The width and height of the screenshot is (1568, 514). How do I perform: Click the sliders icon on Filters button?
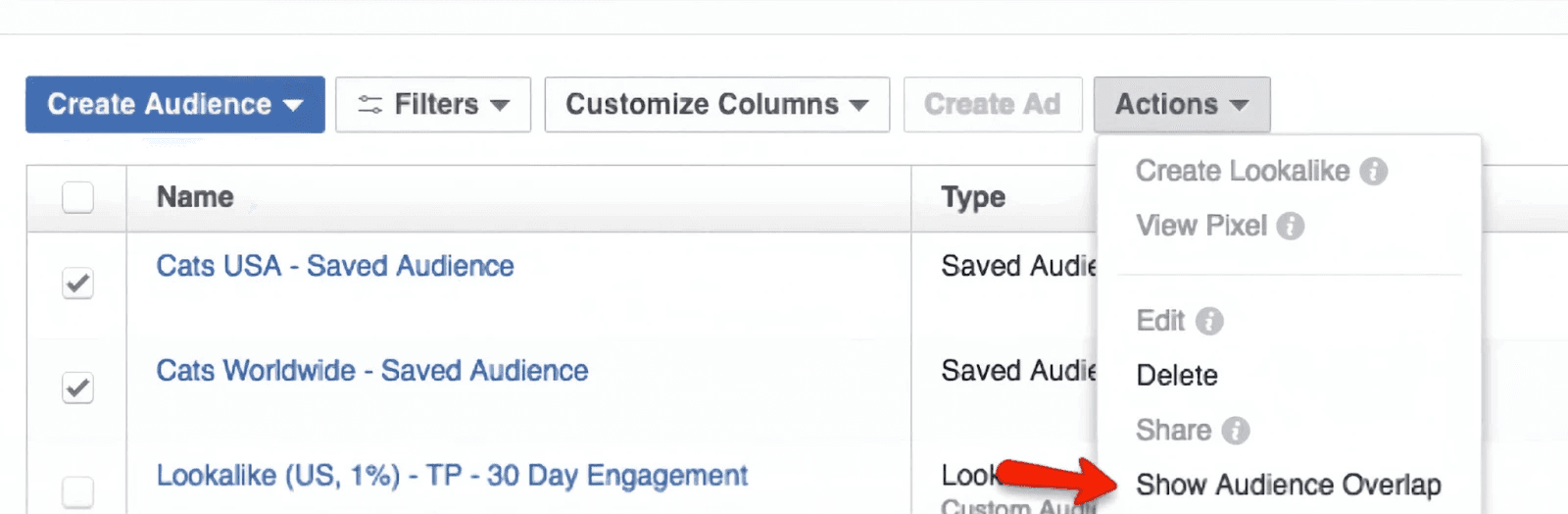(x=369, y=105)
